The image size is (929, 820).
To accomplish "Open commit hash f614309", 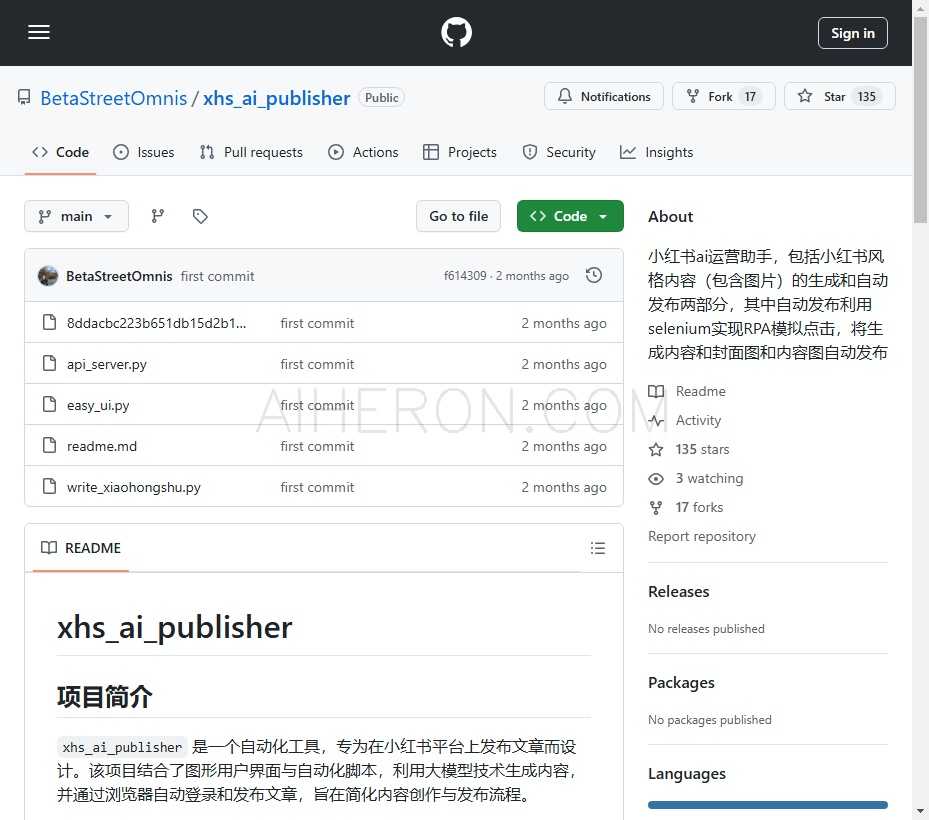I will click(465, 276).
